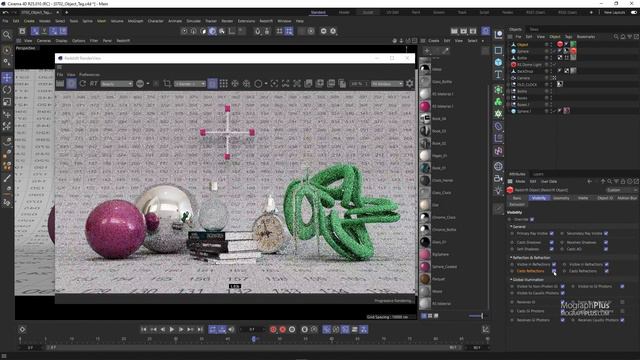Switch to the Matte tab
Viewport: 640px width, 360px height.
click(583, 198)
